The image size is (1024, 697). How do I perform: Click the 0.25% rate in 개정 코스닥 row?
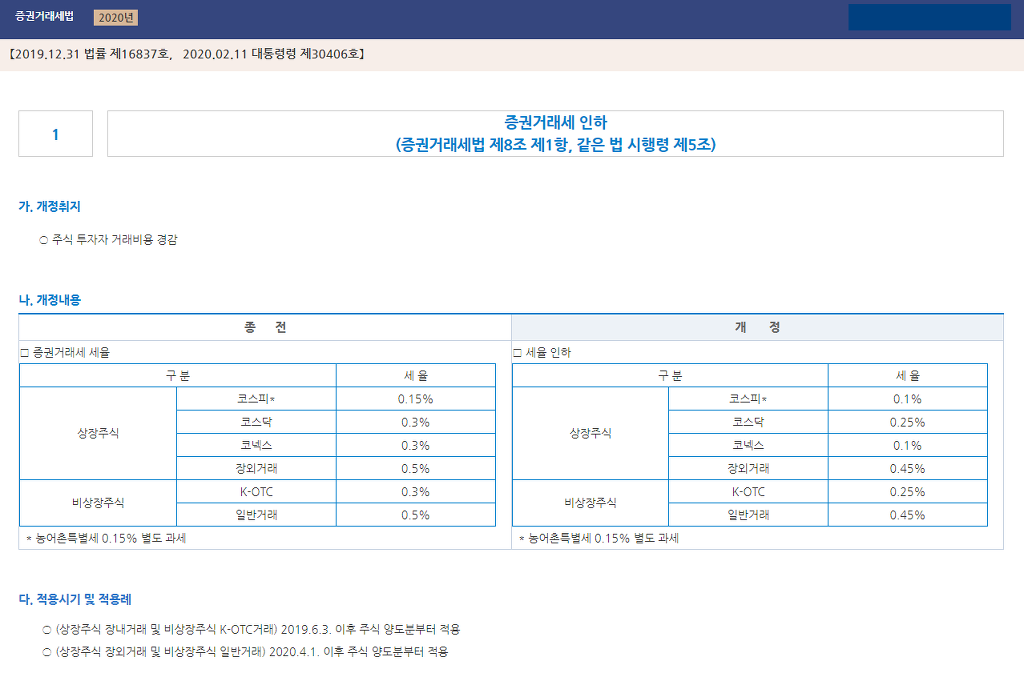tap(908, 422)
